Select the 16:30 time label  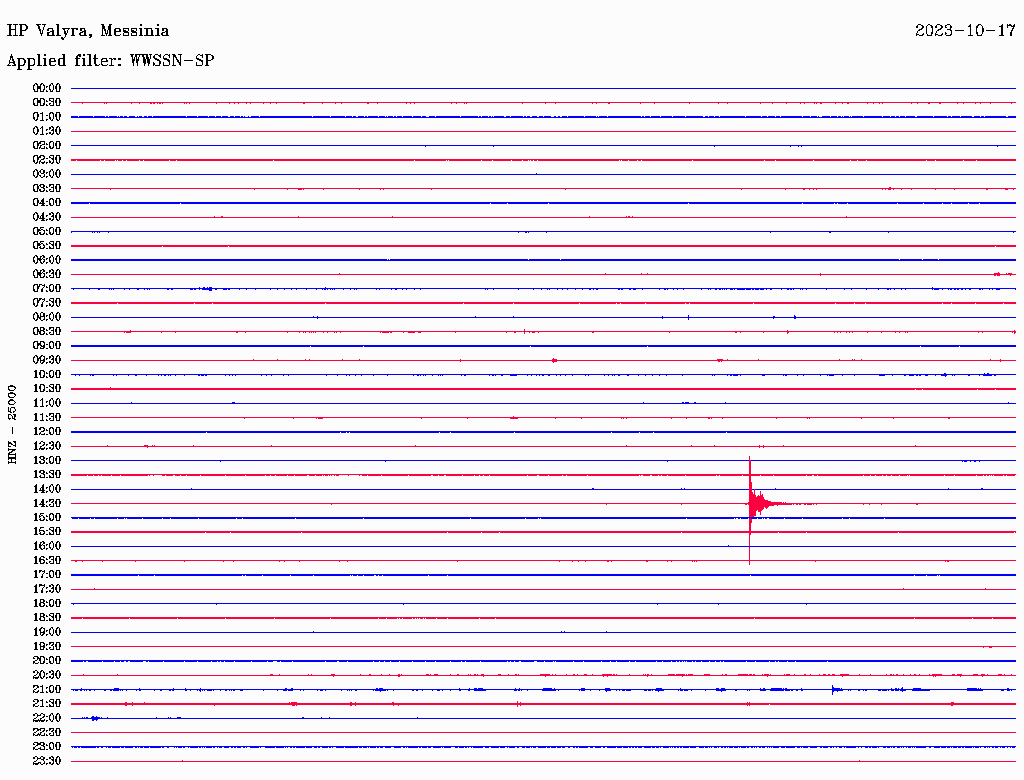[x=47, y=561]
